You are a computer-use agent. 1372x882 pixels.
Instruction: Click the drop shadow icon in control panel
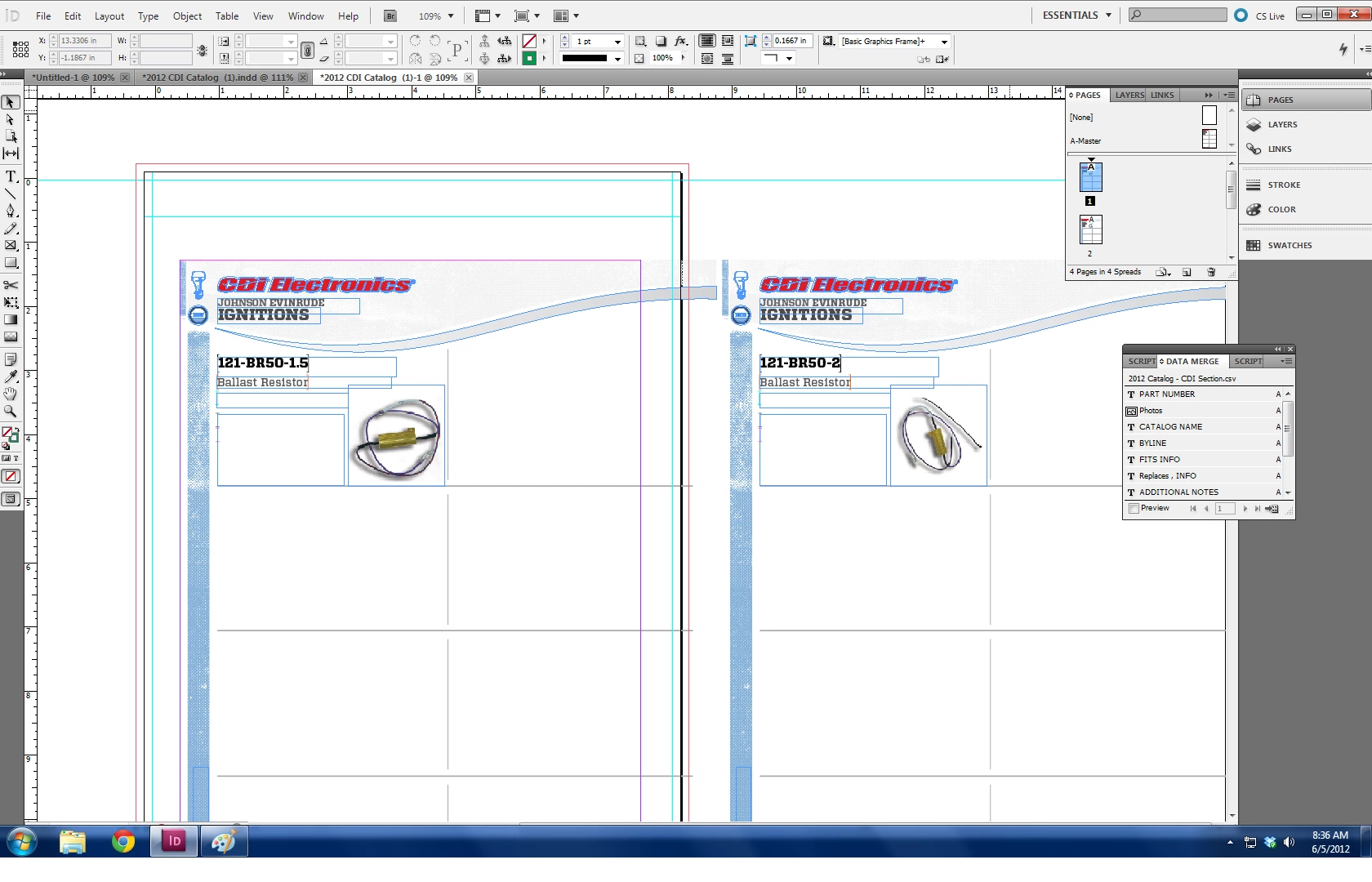pyautogui.click(x=661, y=41)
